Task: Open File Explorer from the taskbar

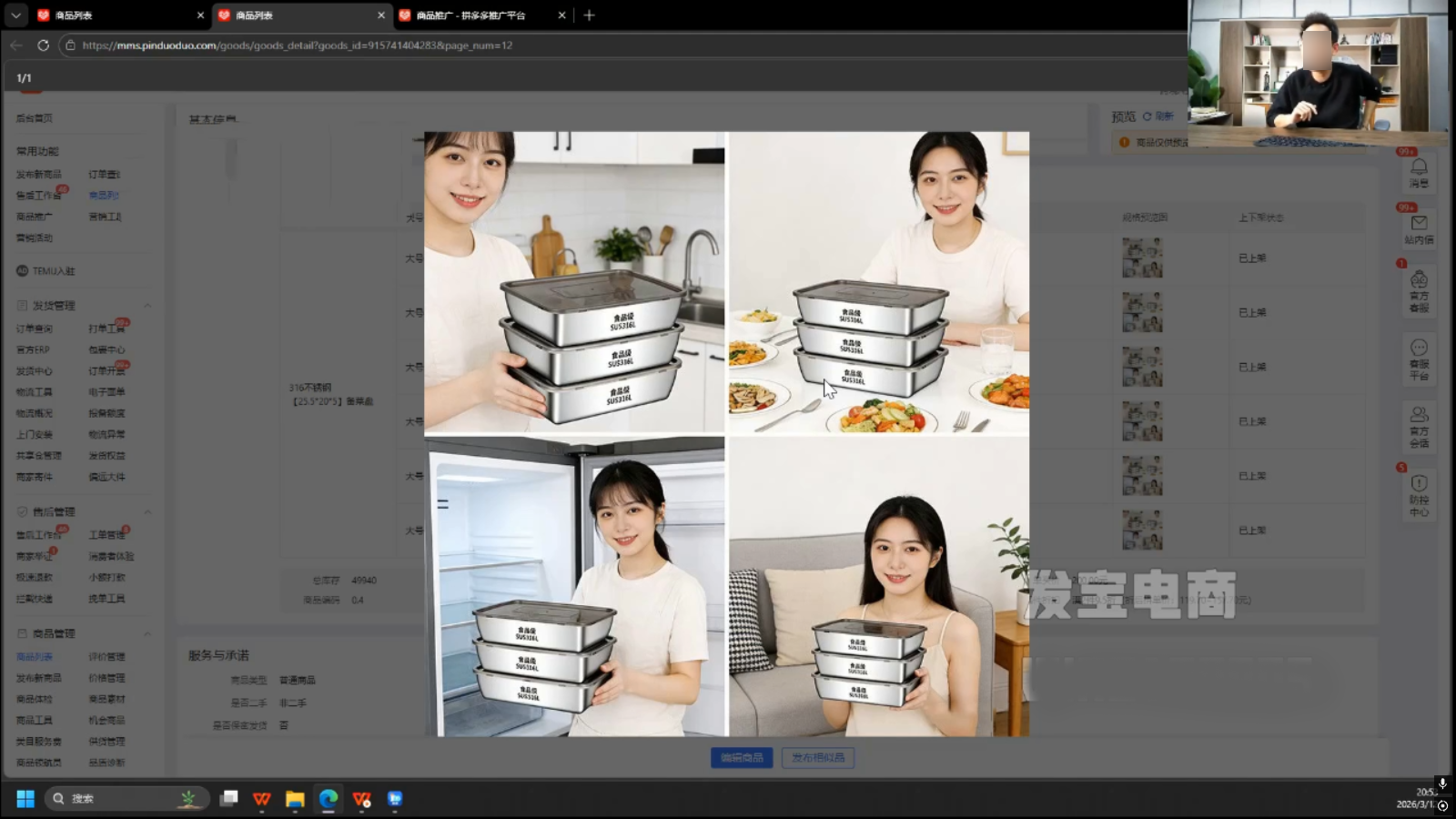Action: [x=295, y=798]
